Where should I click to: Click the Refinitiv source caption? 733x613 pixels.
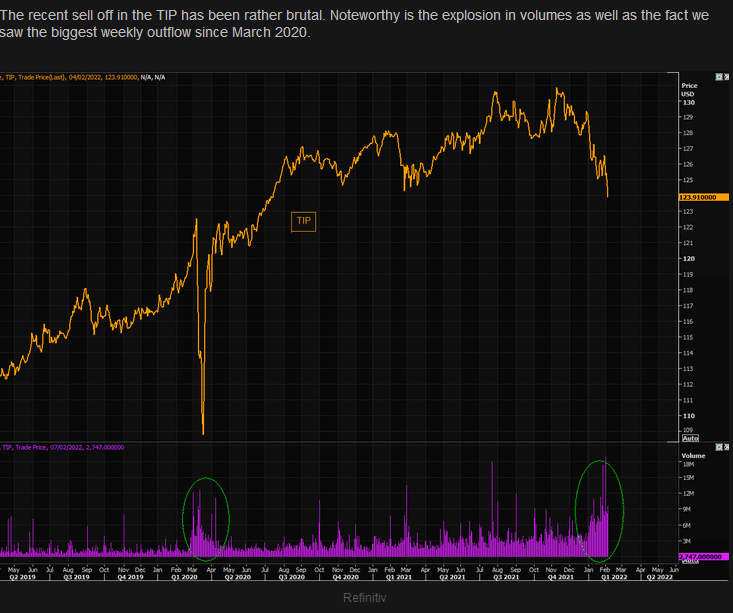click(365, 597)
